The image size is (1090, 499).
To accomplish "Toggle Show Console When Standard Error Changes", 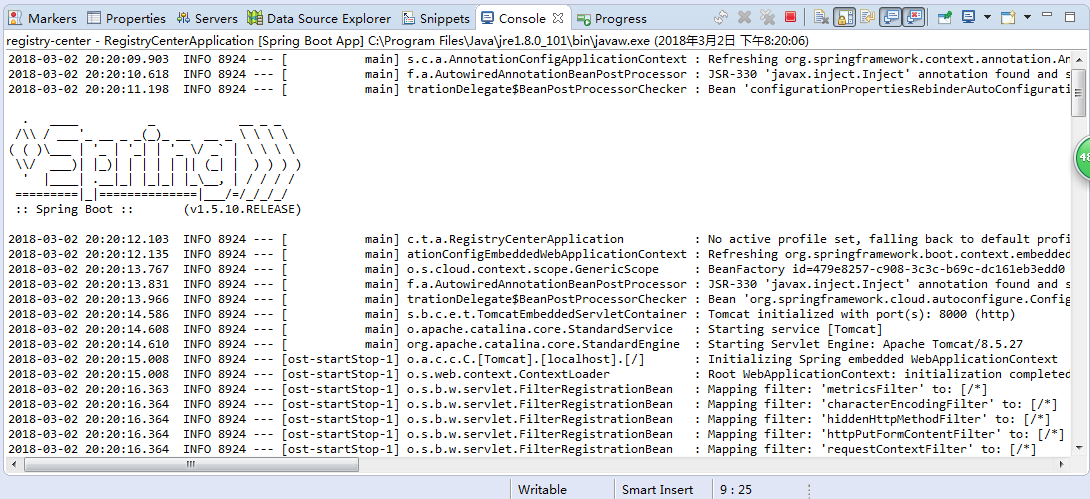I will [x=913, y=17].
